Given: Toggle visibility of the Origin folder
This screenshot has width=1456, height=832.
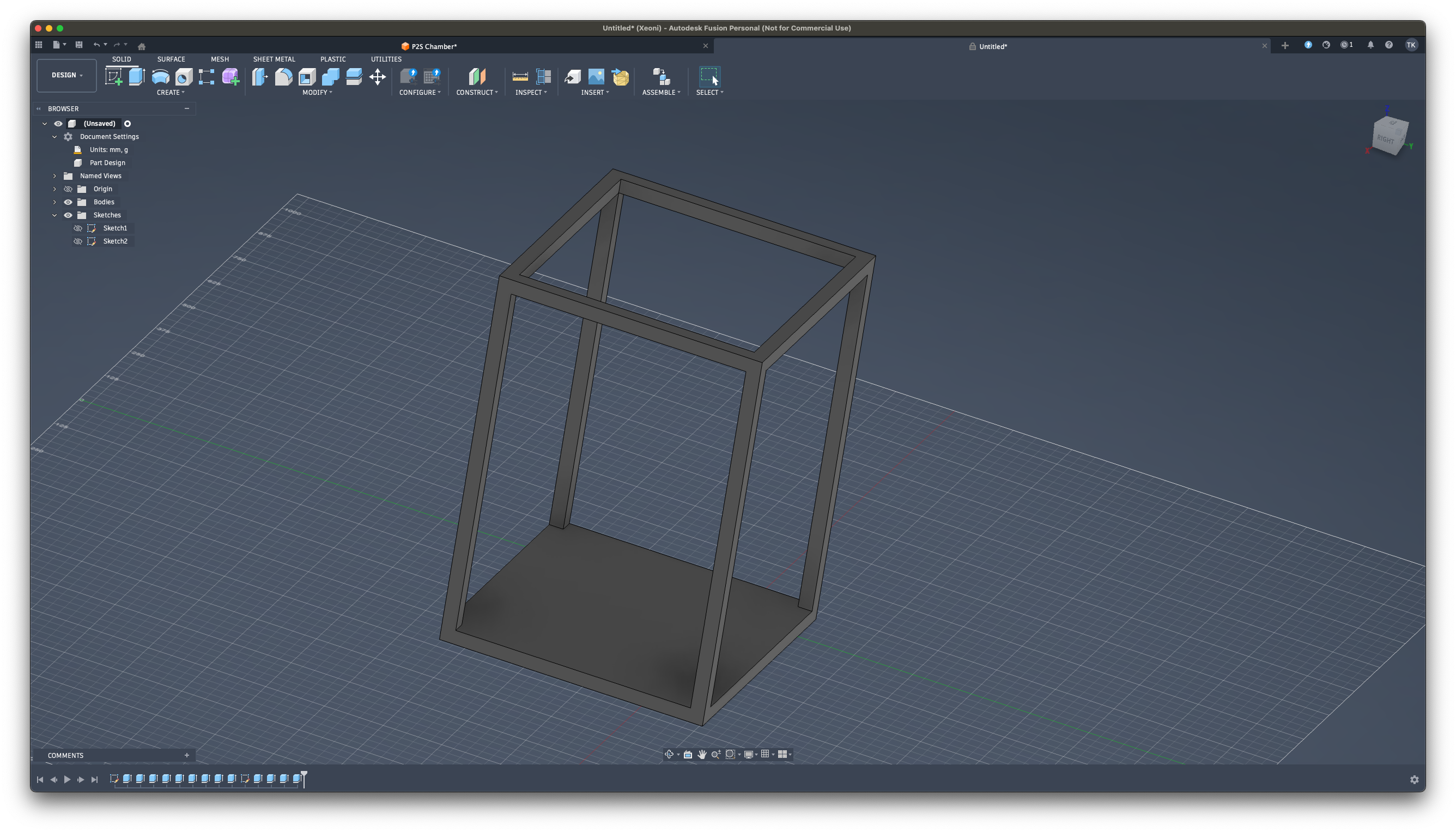Looking at the screenshot, I should pyautogui.click(x=68, y=189).
